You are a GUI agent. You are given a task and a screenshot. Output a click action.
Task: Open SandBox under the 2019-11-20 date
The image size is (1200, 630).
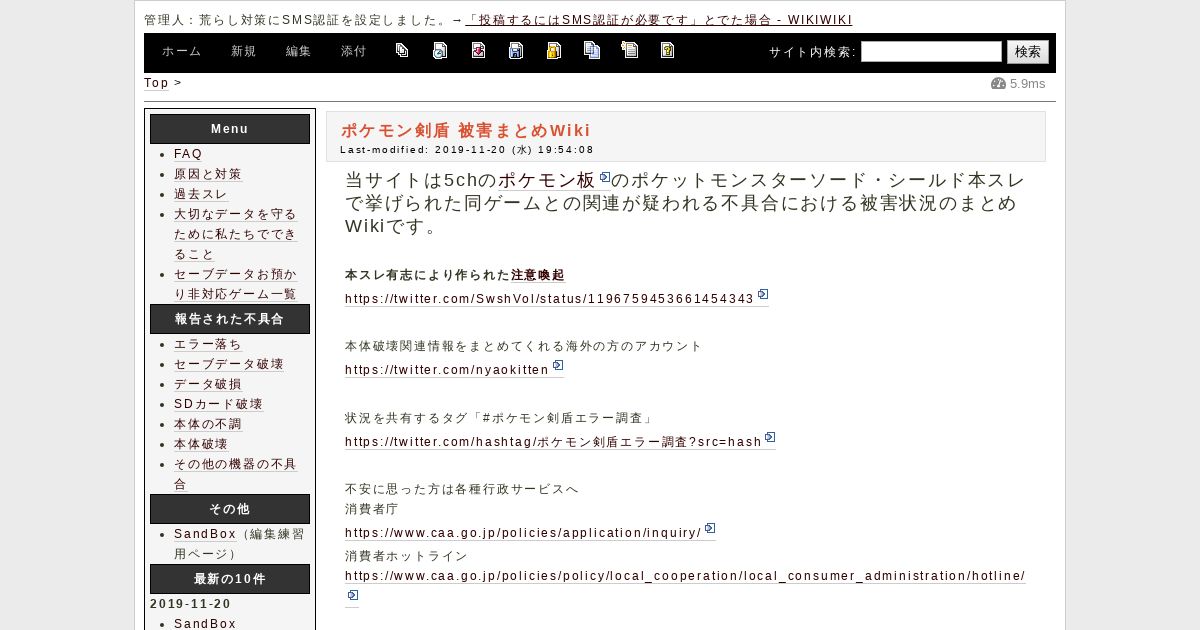point(205,624)
